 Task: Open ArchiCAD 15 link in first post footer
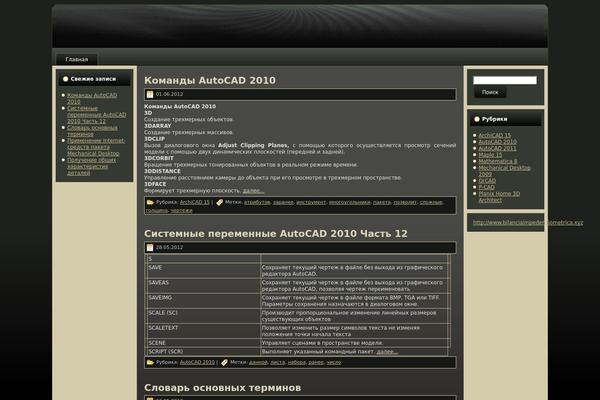[x=195, y=202]
